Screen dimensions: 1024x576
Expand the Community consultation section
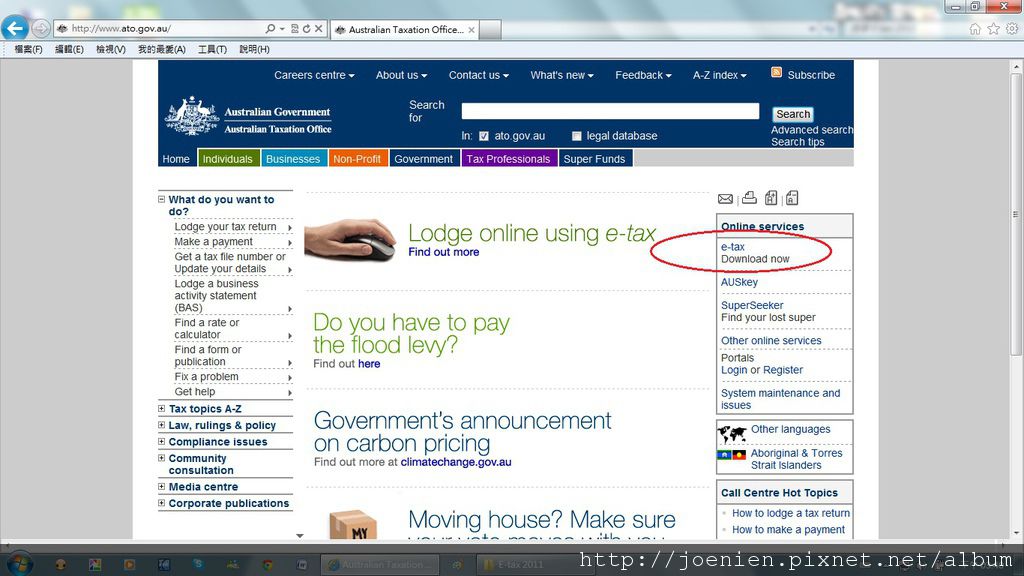pos(161,458)
